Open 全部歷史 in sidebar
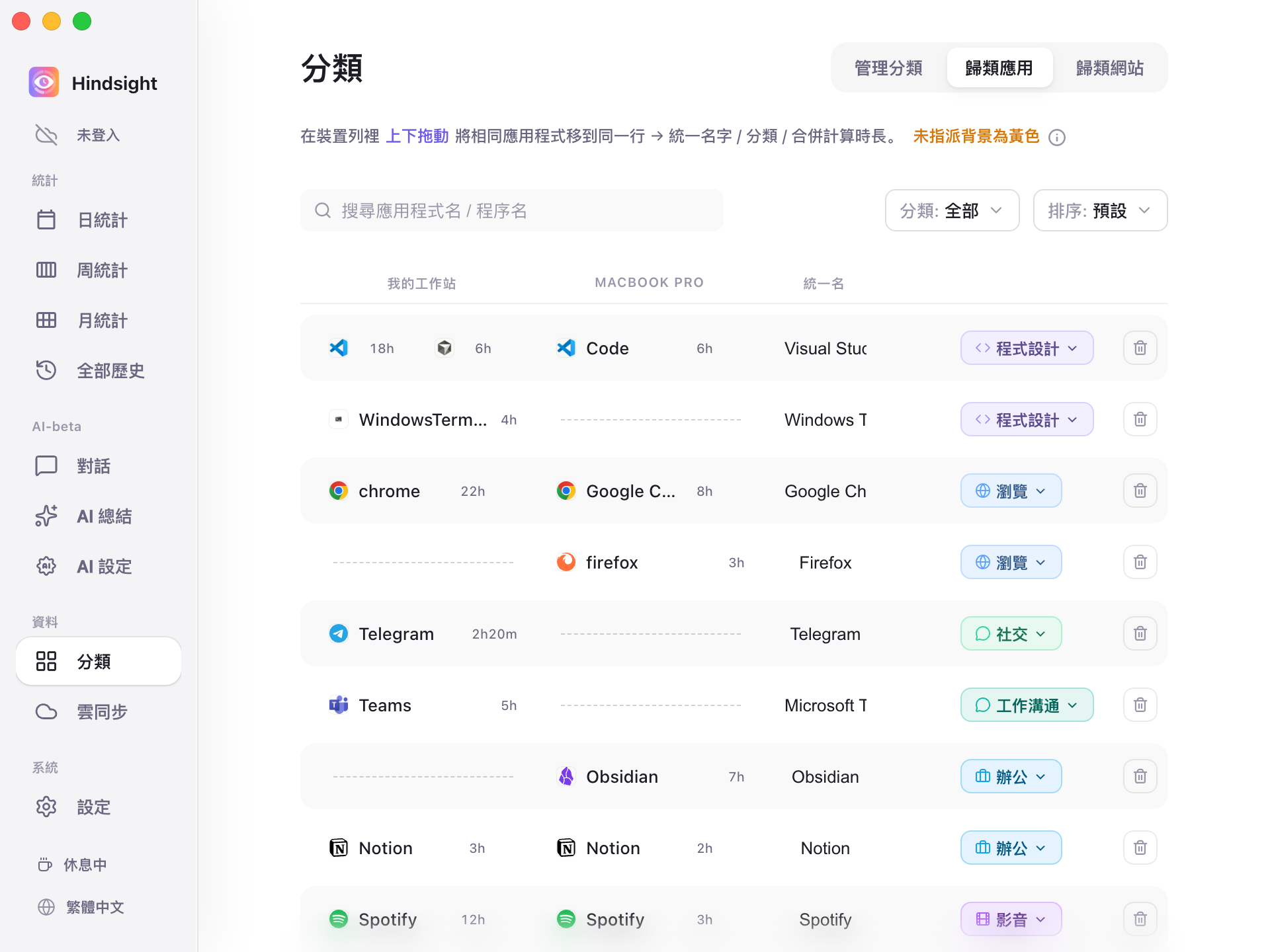1270x952 pixels. pos(99,370)
